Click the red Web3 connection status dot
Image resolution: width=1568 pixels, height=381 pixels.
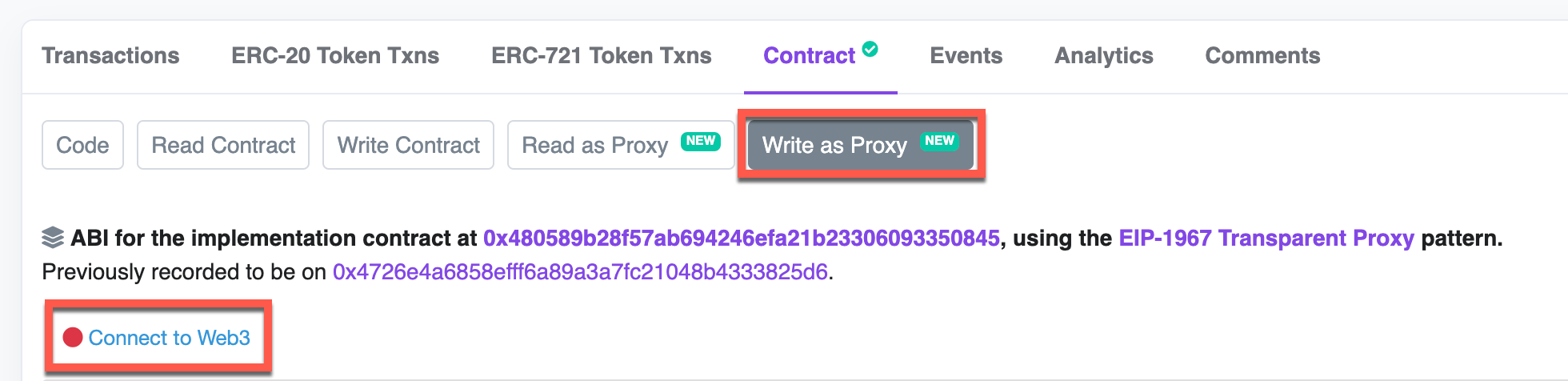coord(73,337)
